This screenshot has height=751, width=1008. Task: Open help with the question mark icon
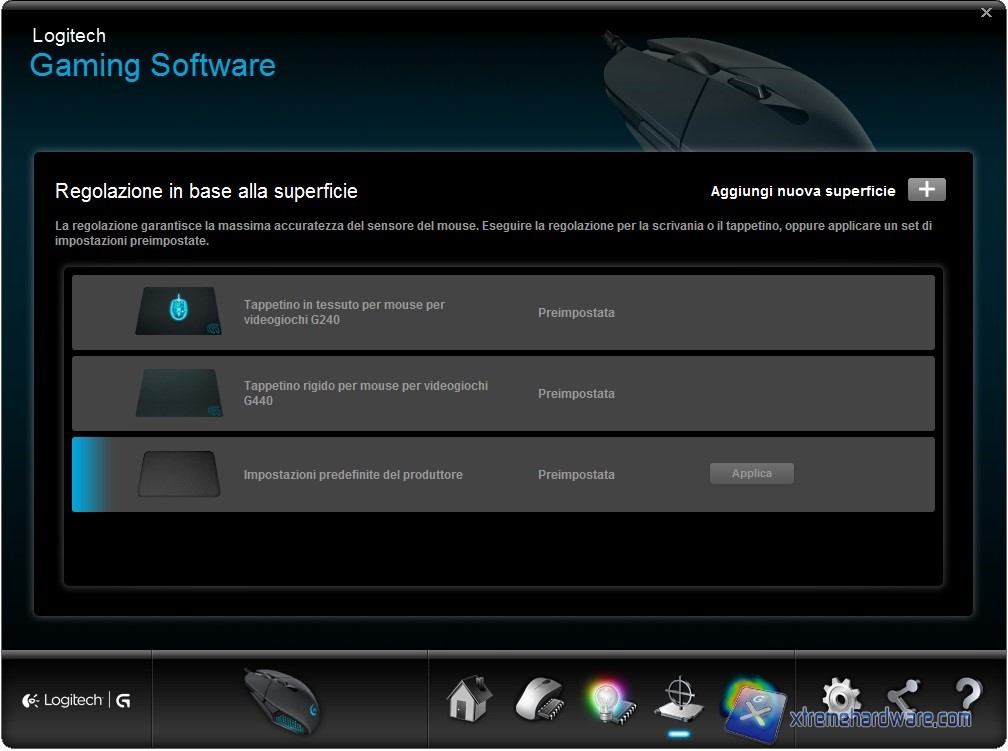click(x=966, y=697)
